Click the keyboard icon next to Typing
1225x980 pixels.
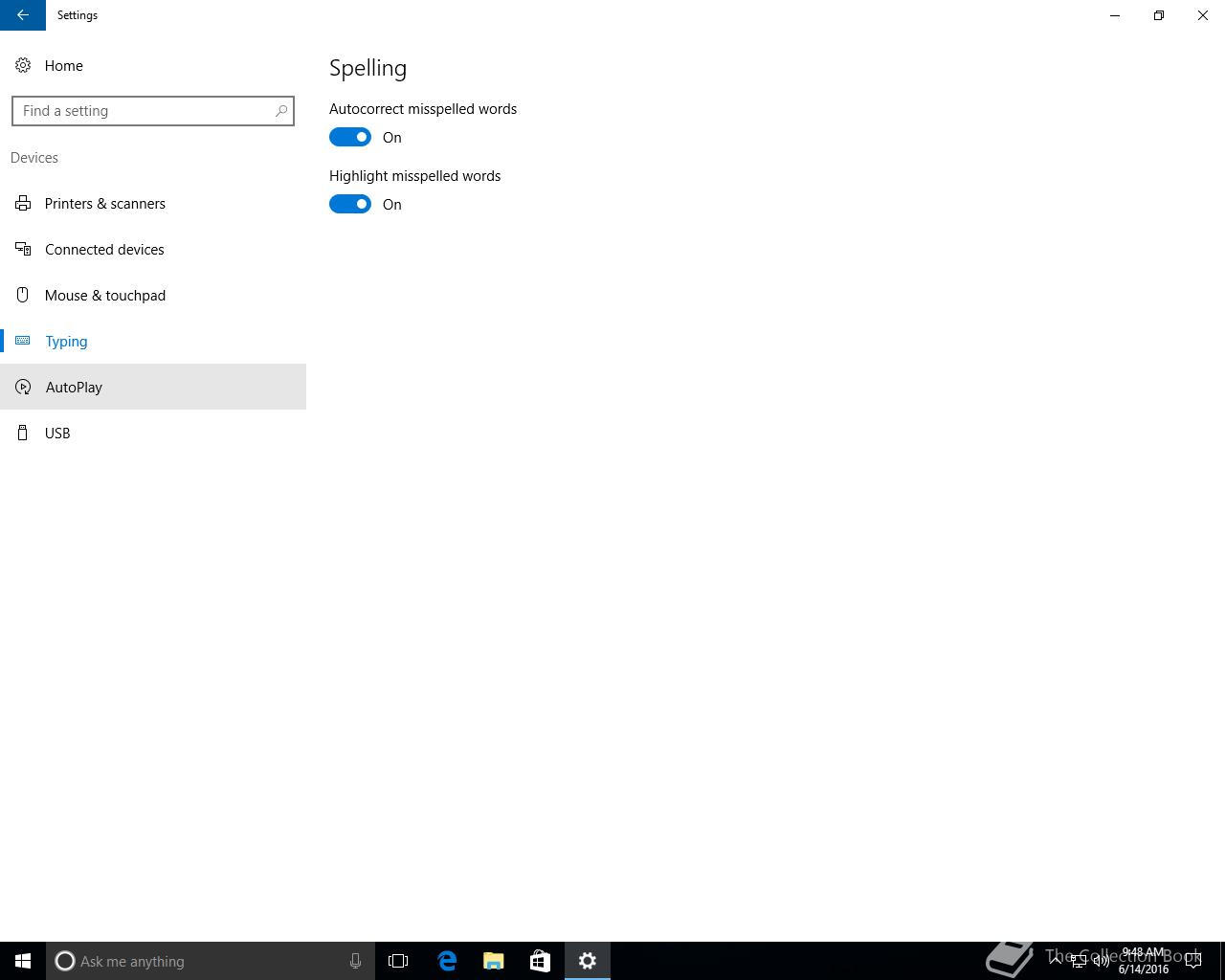(23, 341)
